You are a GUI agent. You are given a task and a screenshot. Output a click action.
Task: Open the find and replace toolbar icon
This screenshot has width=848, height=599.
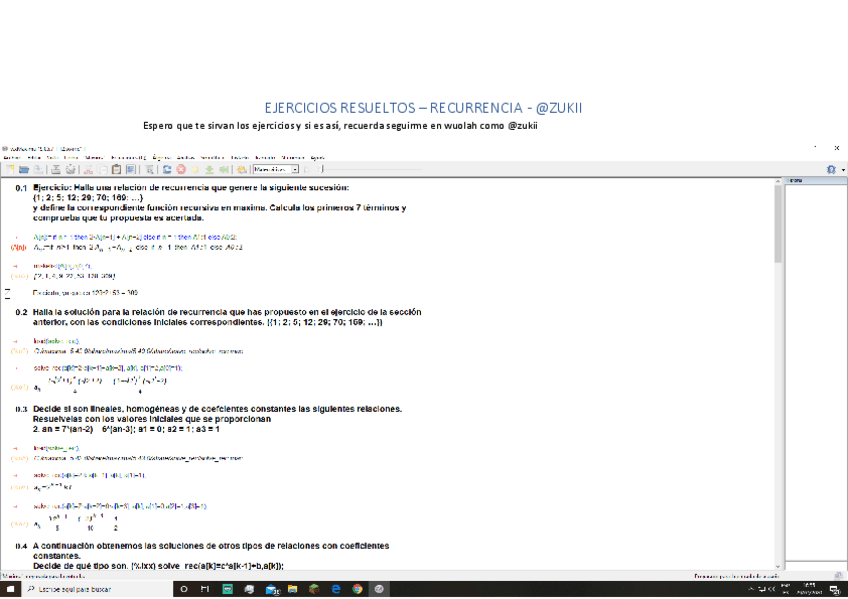(x=149, y=169)
